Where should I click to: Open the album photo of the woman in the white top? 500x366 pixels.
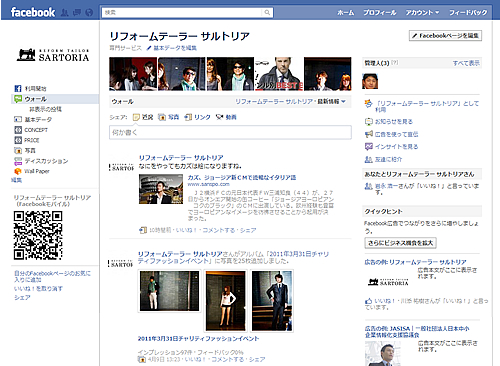[226, 301]
